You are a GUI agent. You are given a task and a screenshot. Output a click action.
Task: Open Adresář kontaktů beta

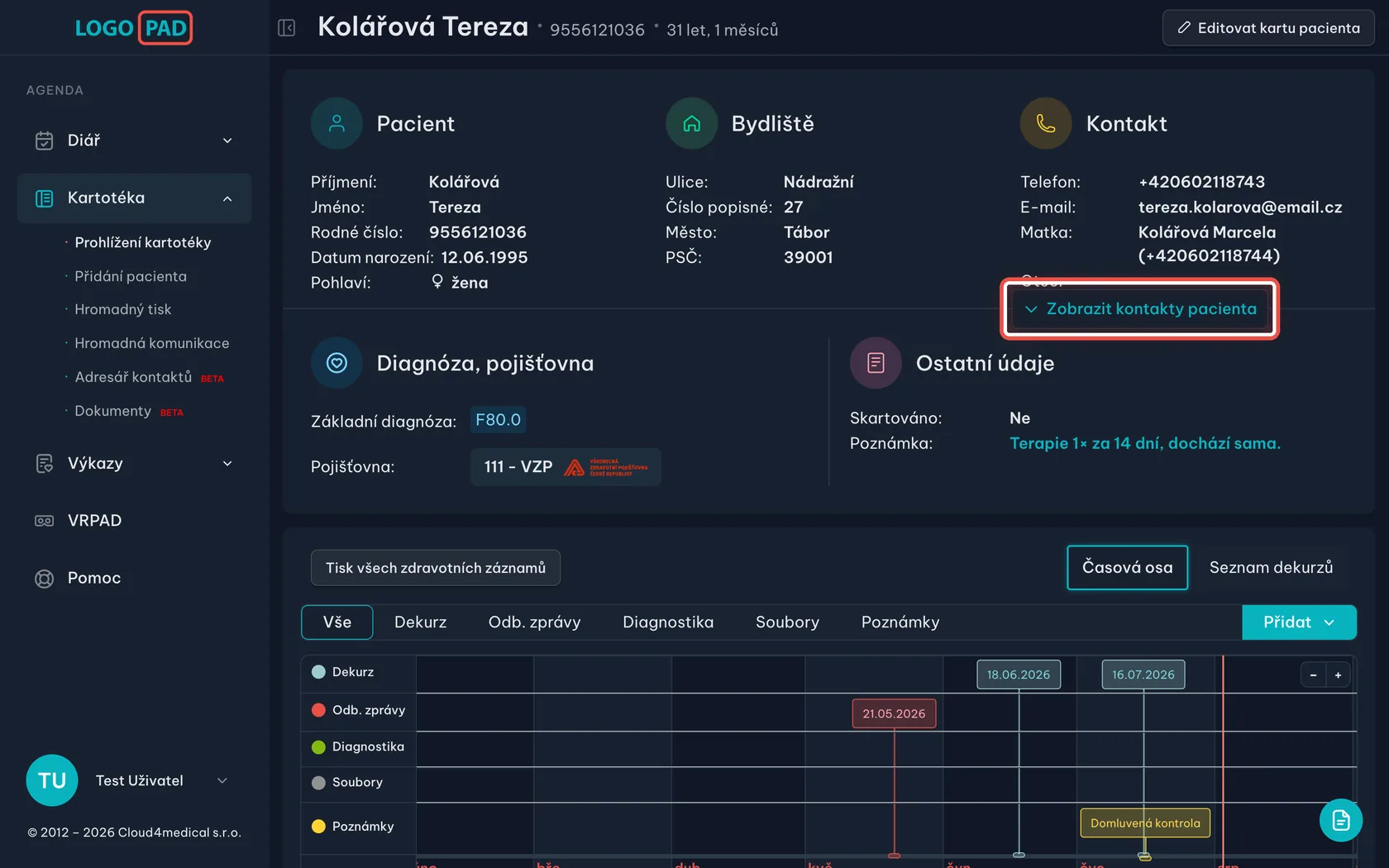pyautogui.click(x=149, y=377)
